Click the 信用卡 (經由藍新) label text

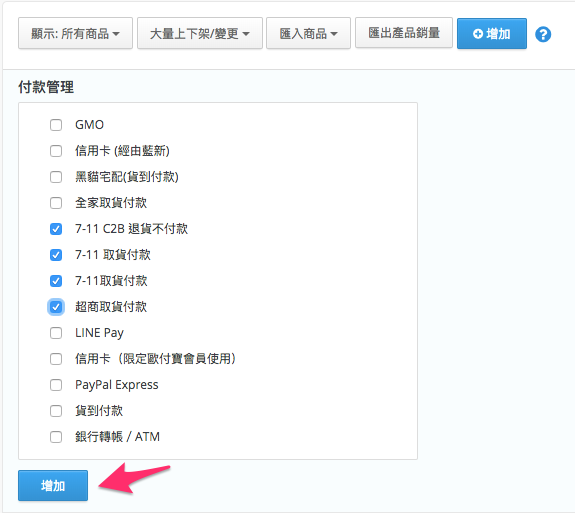[x=122, y=151]
